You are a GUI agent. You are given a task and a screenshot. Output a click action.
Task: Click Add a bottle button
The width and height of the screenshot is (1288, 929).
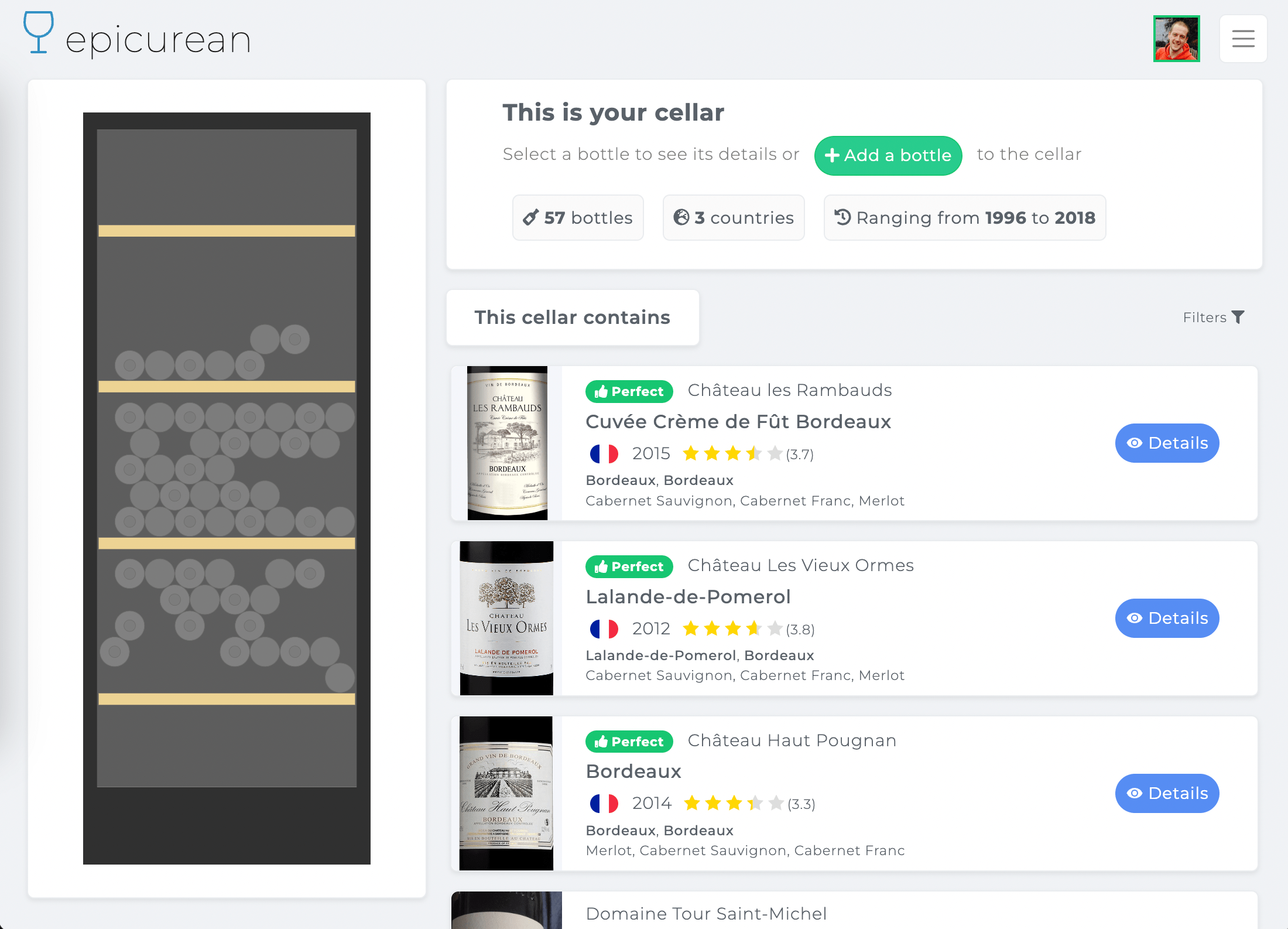coord(888,156)
